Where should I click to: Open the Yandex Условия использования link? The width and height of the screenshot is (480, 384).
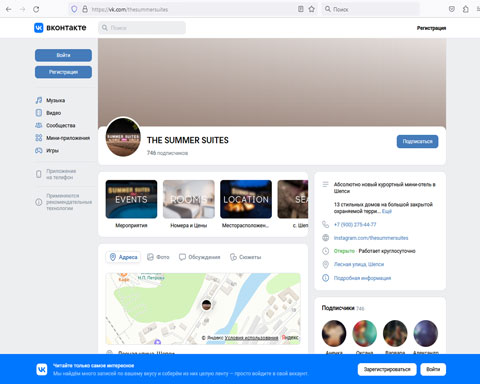(251, 338)
